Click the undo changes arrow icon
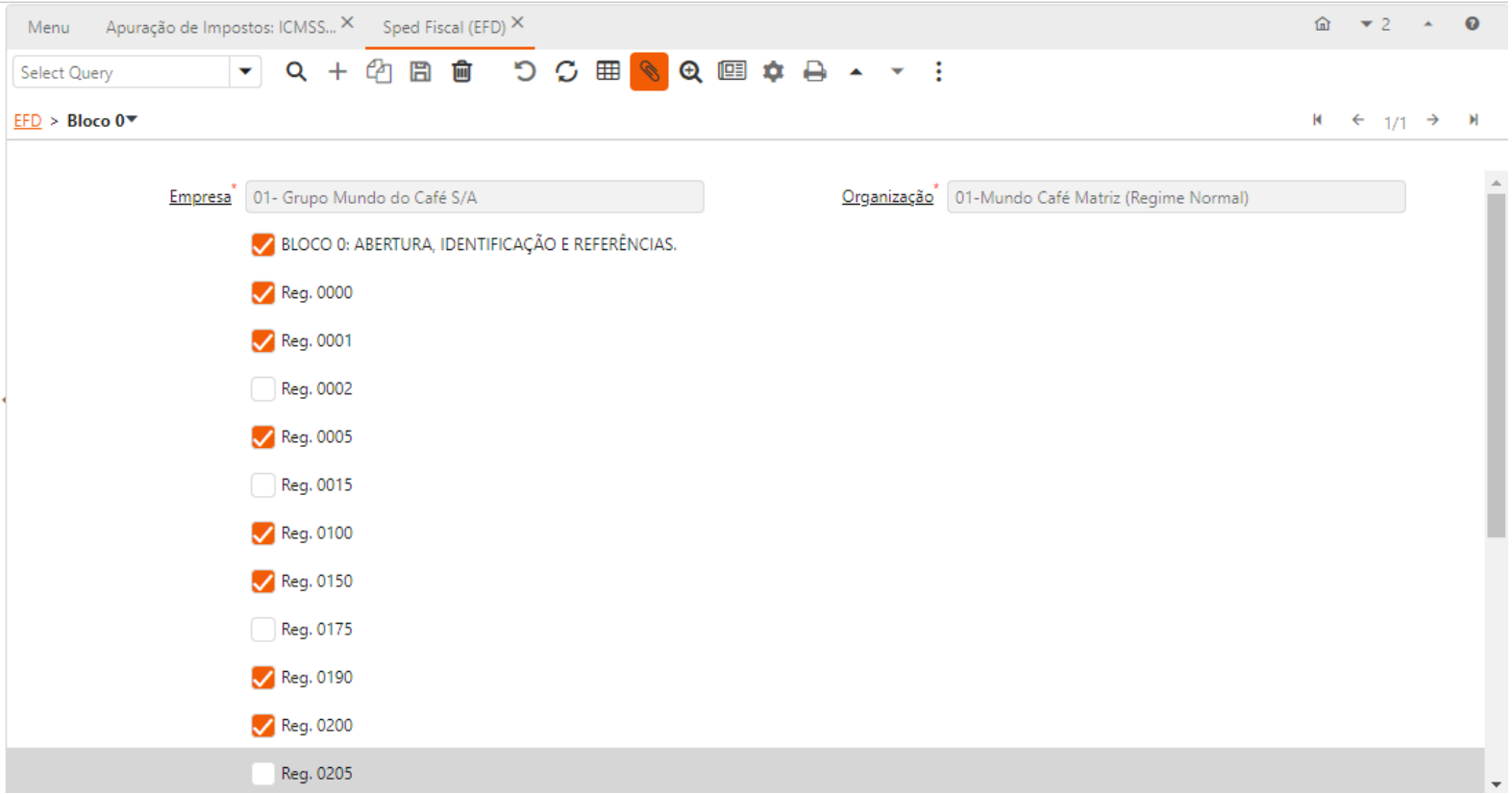Viewport: 1512px width, 794px height. pos(524,72)
